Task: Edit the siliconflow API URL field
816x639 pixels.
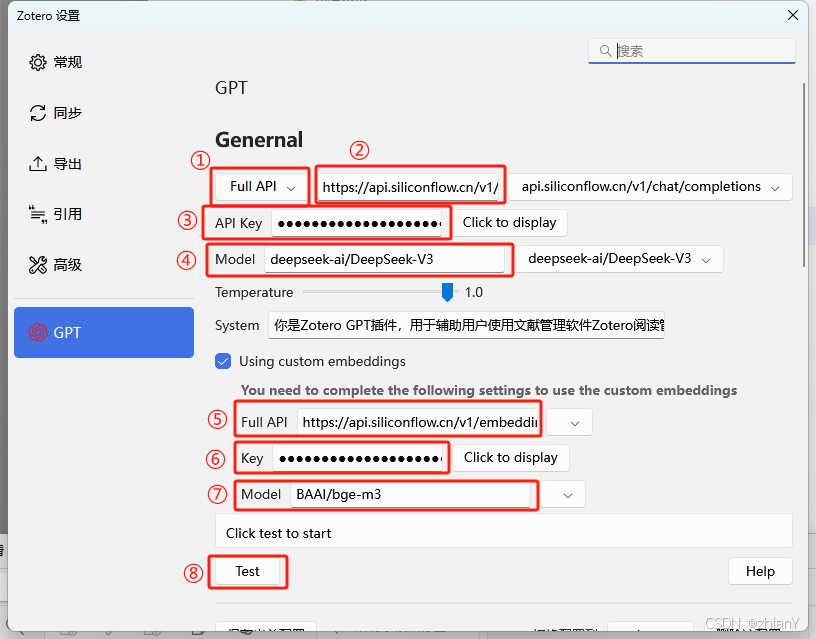Action: (x=411, y=187)
